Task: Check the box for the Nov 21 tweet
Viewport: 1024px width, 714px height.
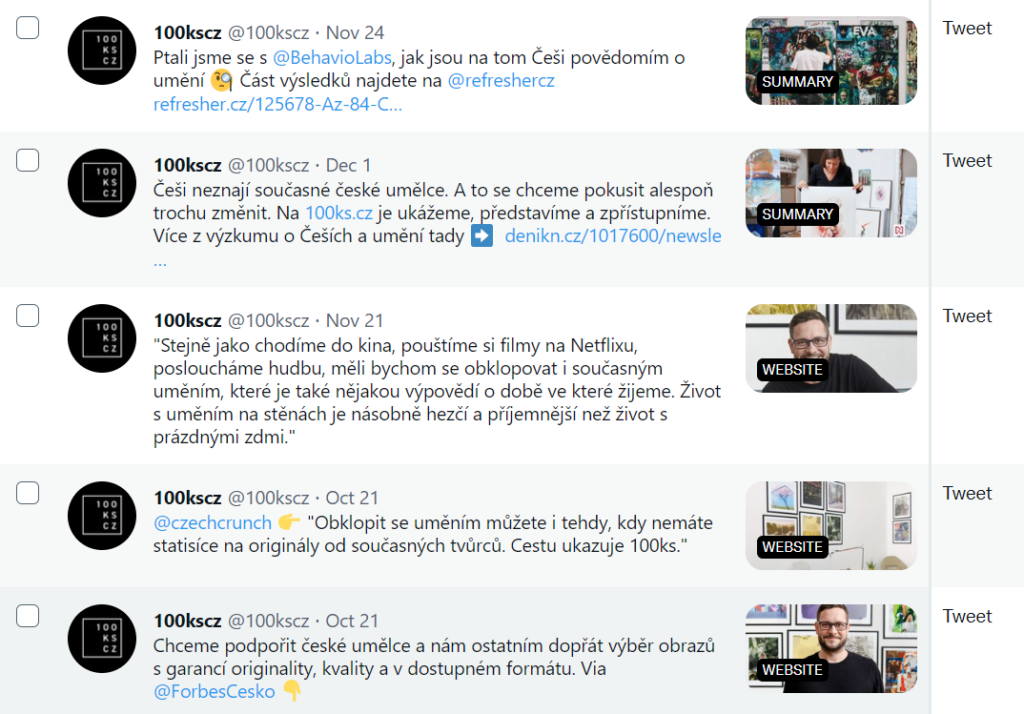Action: click(x=27, y=316)
